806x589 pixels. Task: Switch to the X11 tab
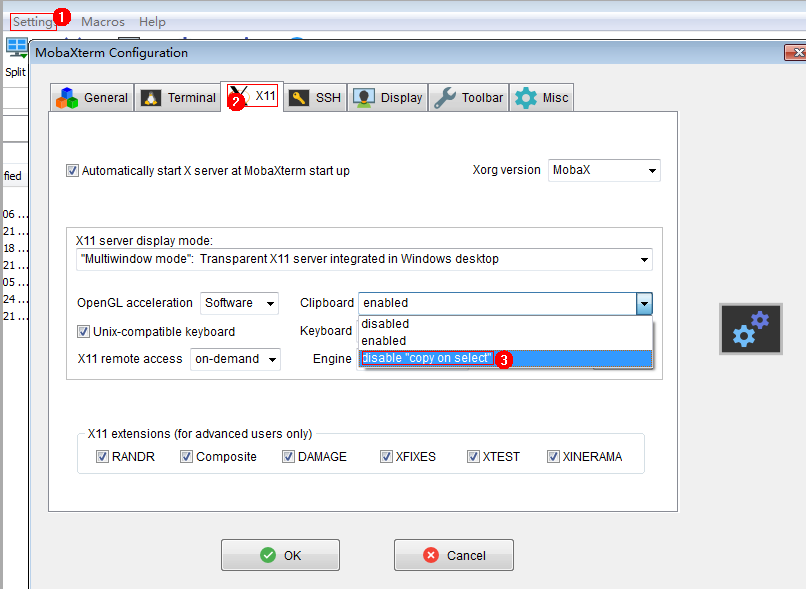[252, 96]
